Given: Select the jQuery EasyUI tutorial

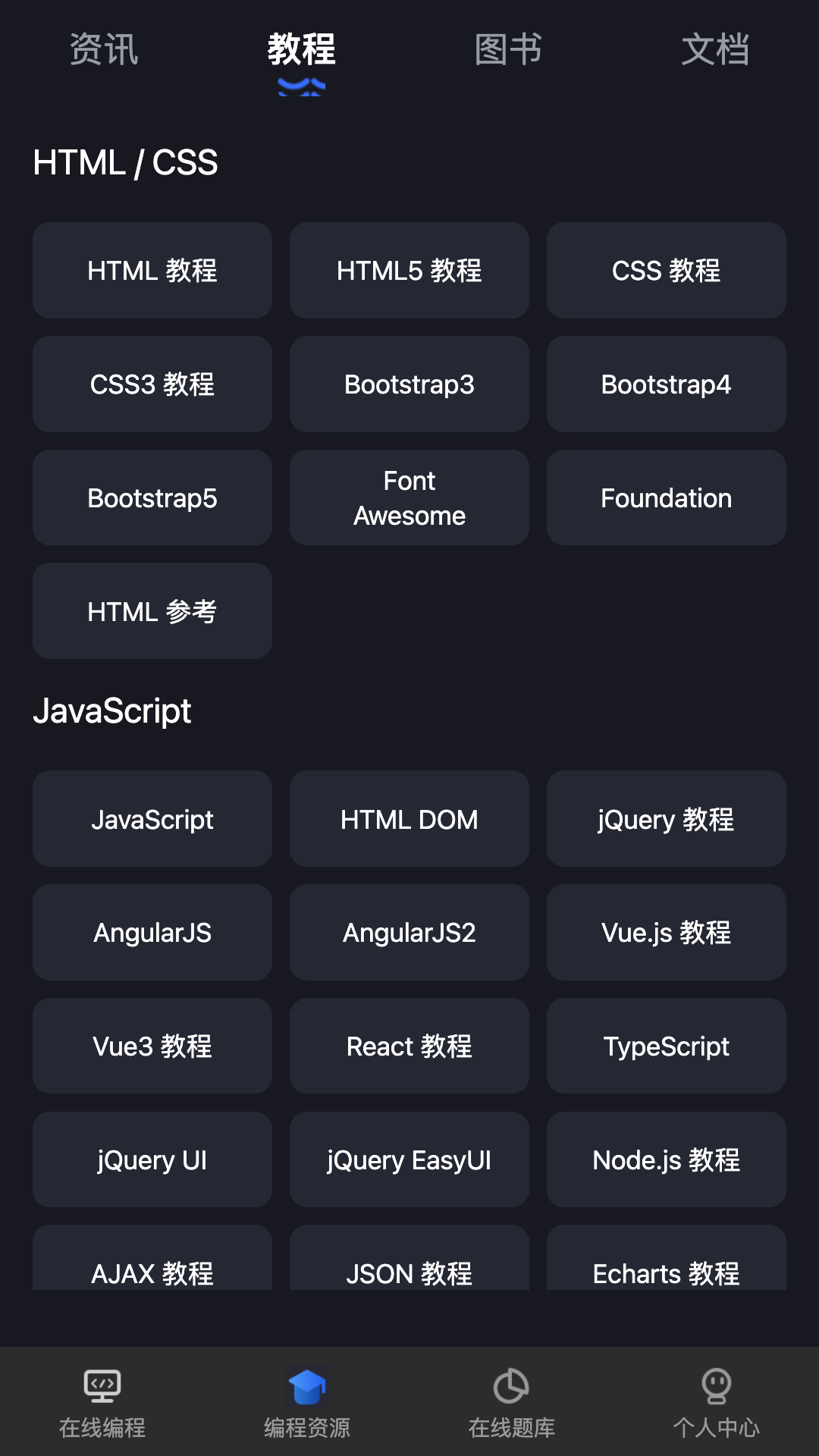Looking at the screenshot, I should coord(409,1160).
